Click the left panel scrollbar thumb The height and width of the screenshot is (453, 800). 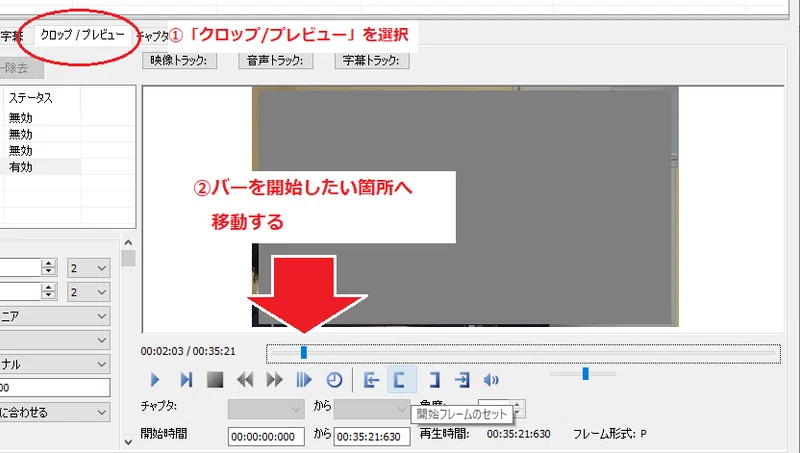tap(128, 258)
